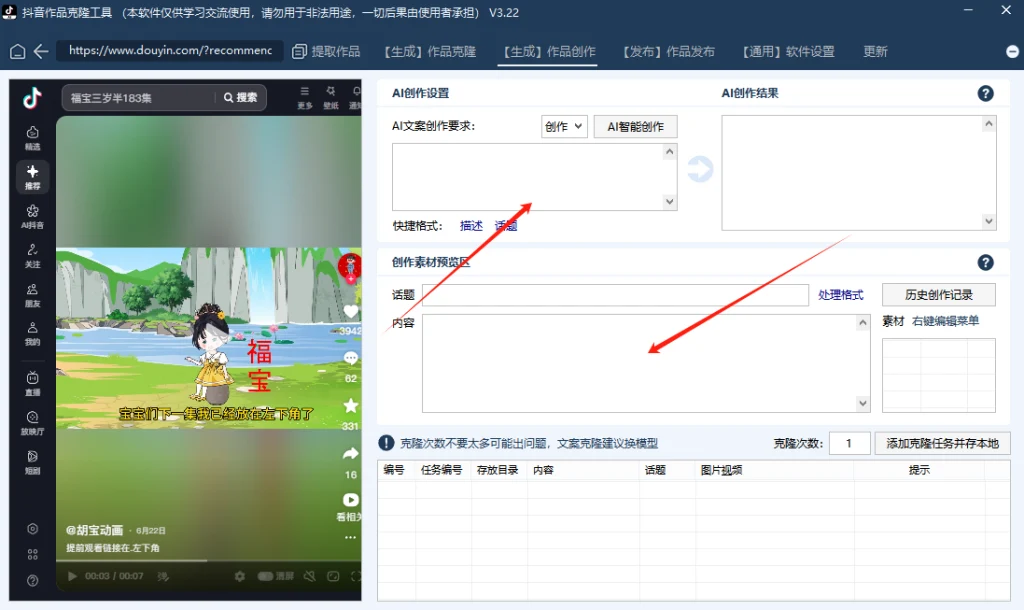Click down arrow of 内容 scrollbar
The image size is (1024, 610).
863,404
